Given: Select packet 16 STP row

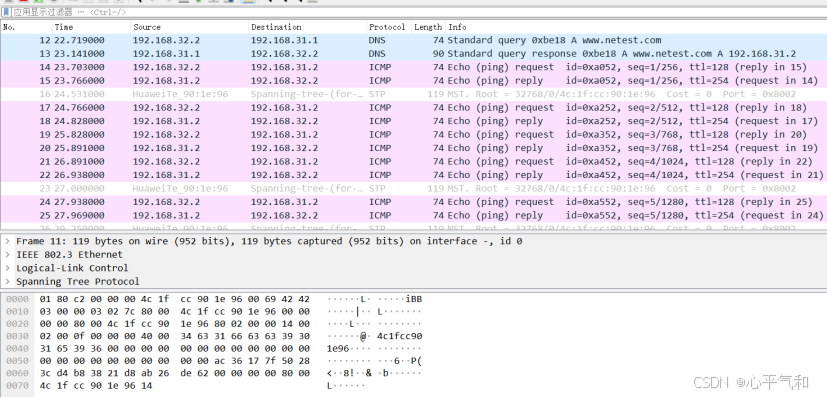Looking at the screenshot, I should pyautogui.click(x=414, y=94).
